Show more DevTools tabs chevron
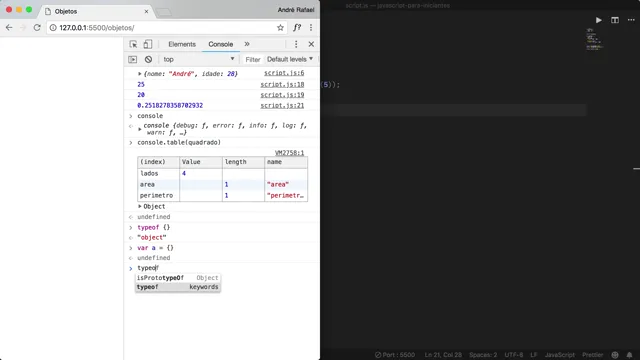 tap(247, 44)
